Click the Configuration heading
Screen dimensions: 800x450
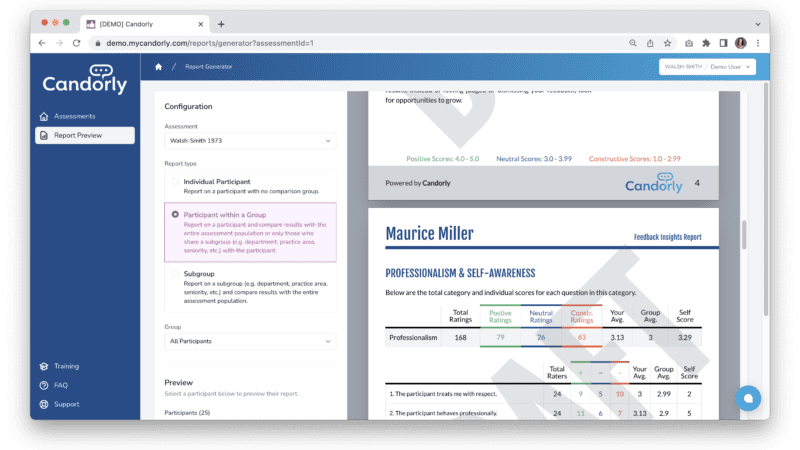click(x=188, y=107)
